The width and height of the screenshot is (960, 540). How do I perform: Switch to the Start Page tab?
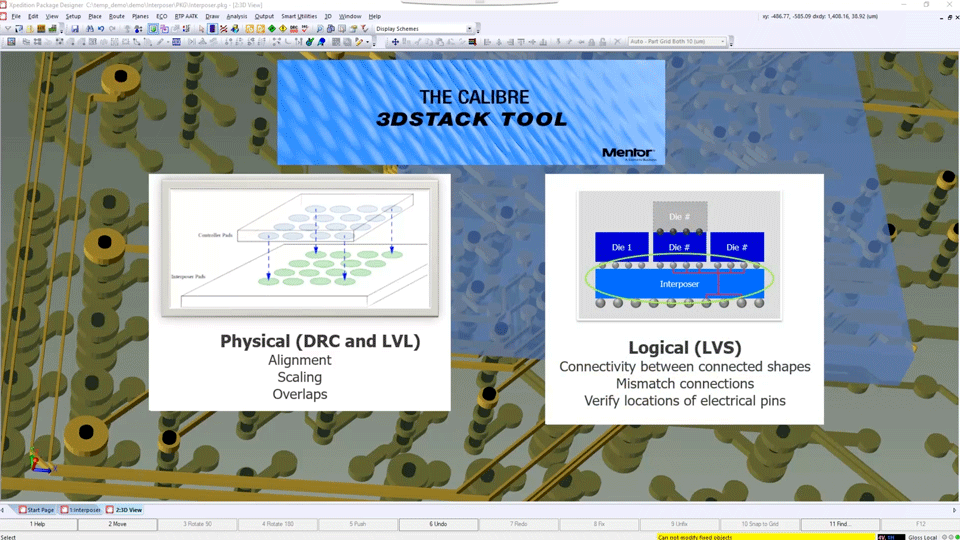[37, 509]
